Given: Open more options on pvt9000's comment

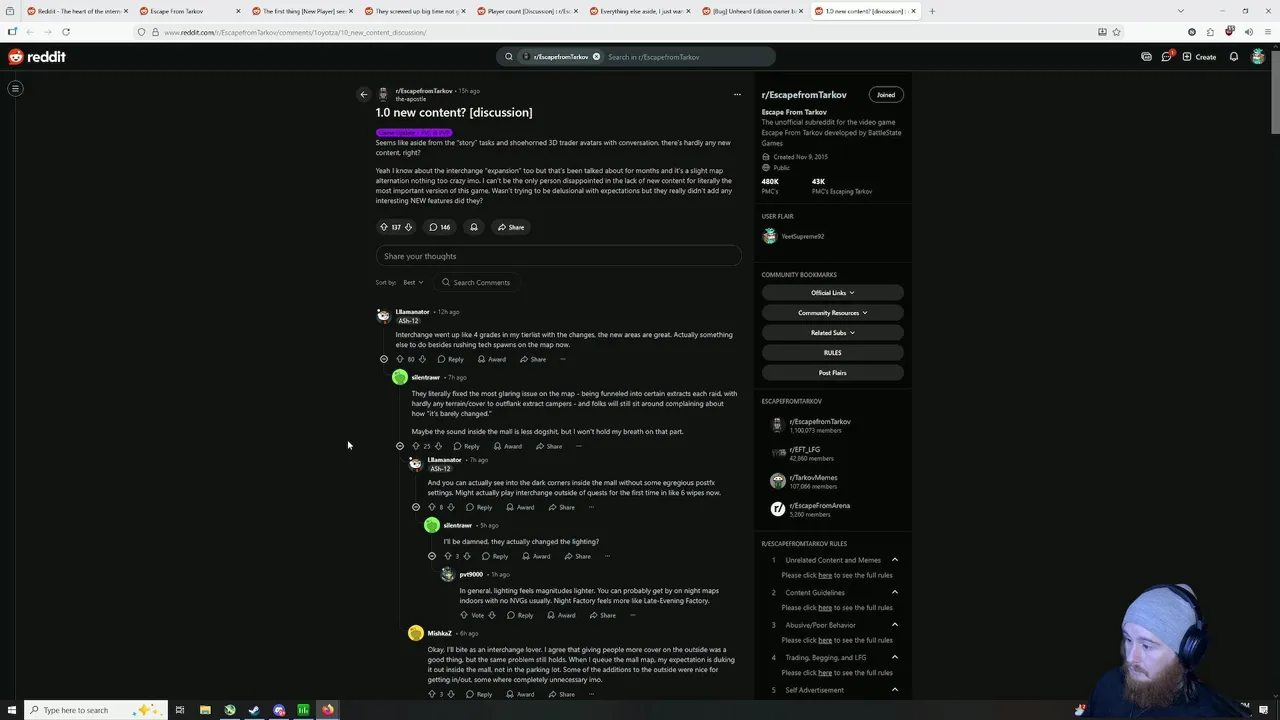Looking at the screenshot, I should 632,615.
